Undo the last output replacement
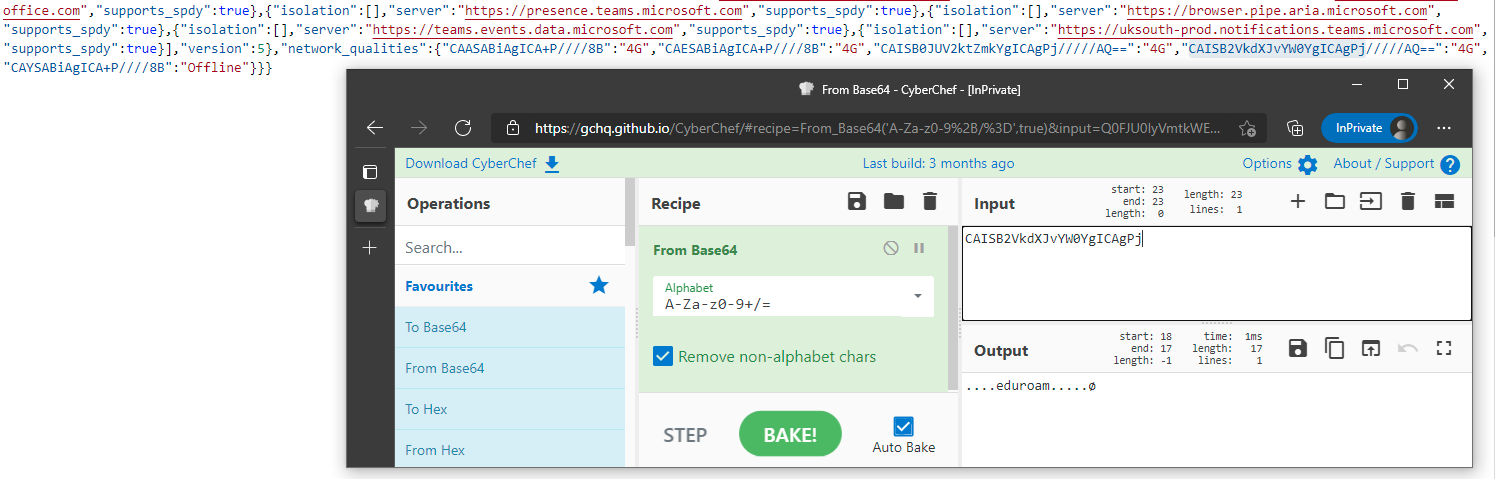The height and width of the screenshot is (479, 1495). pyautogui.click(x=1408, y=348)
